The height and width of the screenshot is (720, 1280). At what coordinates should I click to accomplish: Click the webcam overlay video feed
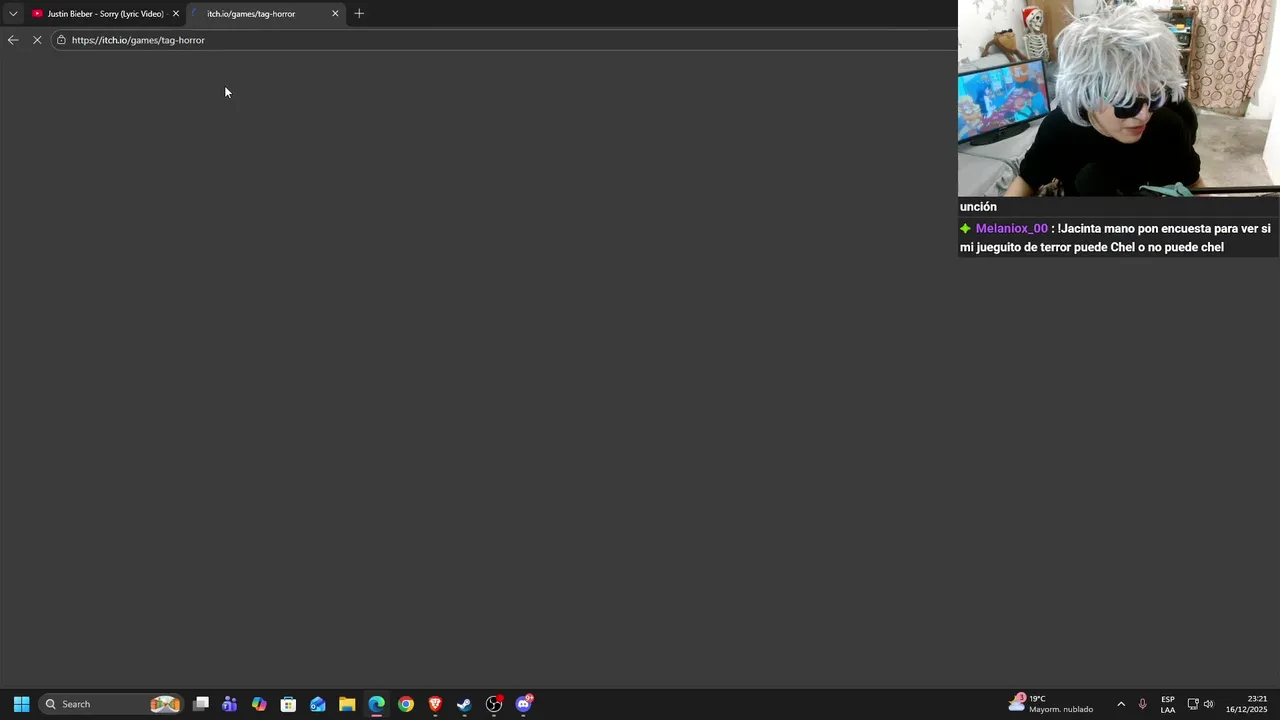(x=1119, y=98)
